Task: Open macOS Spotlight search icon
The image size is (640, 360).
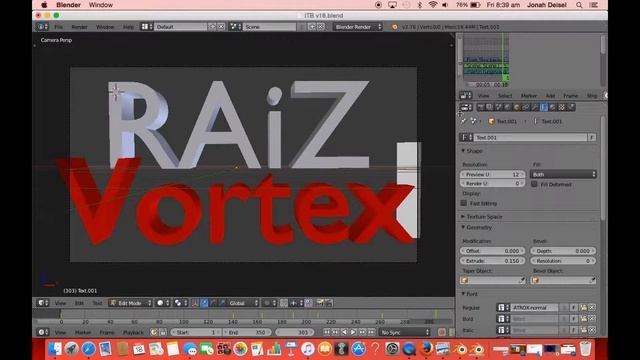Action: coord(579,5)
